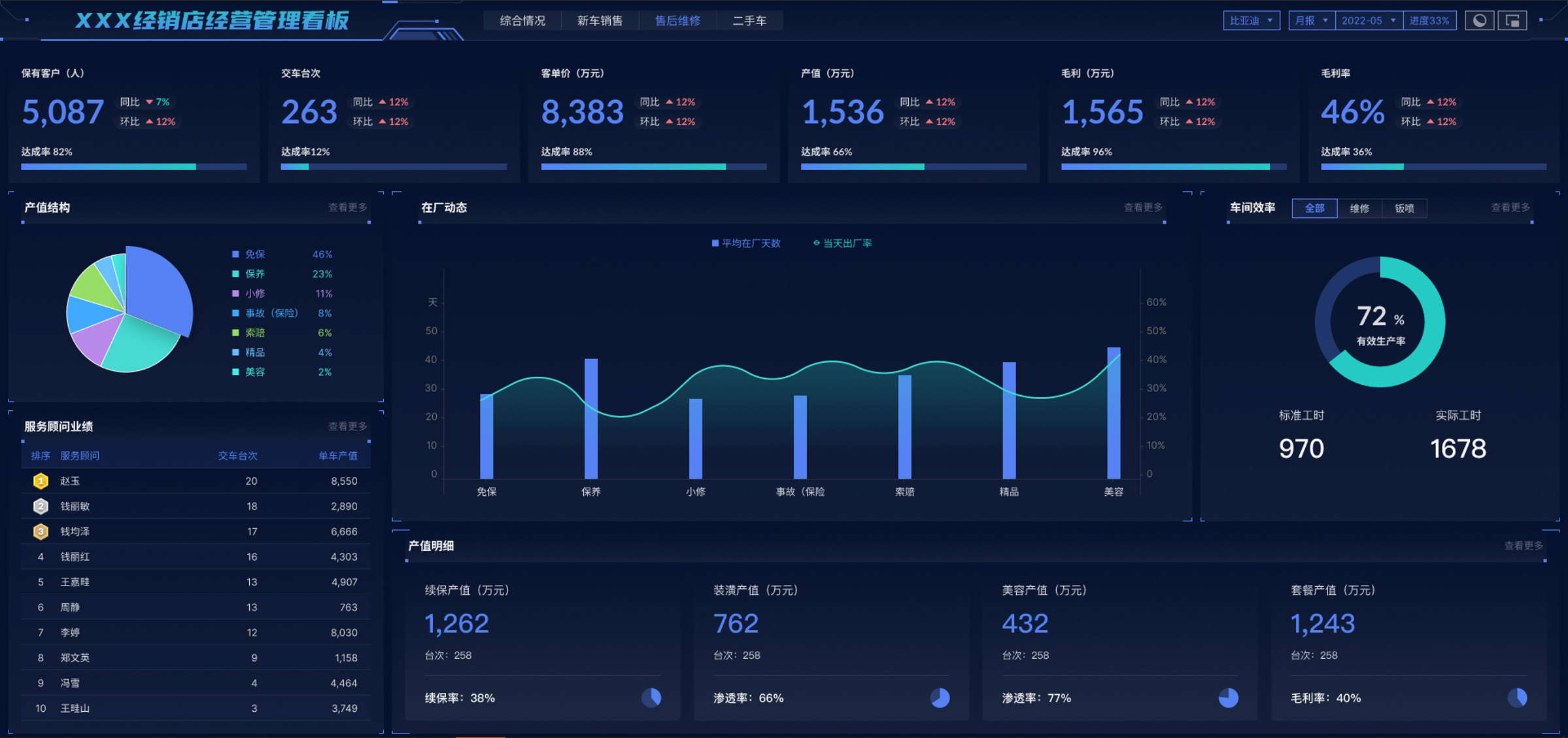Click the dark theme moon icon
This screenshot has width=1568, height=738.
click(x=1479, y=21)
